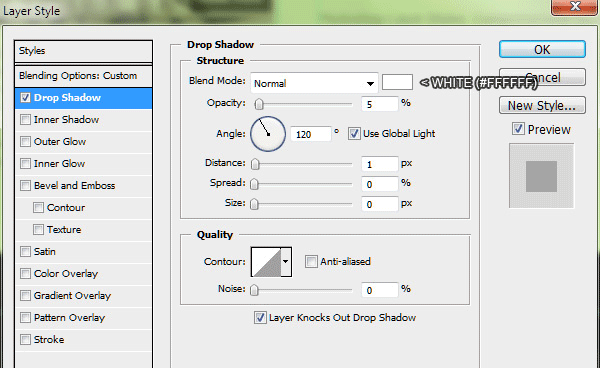Viewport: 600px width, 368px height.
Task: Toggle the Preview checkbox
Action: 518,129
